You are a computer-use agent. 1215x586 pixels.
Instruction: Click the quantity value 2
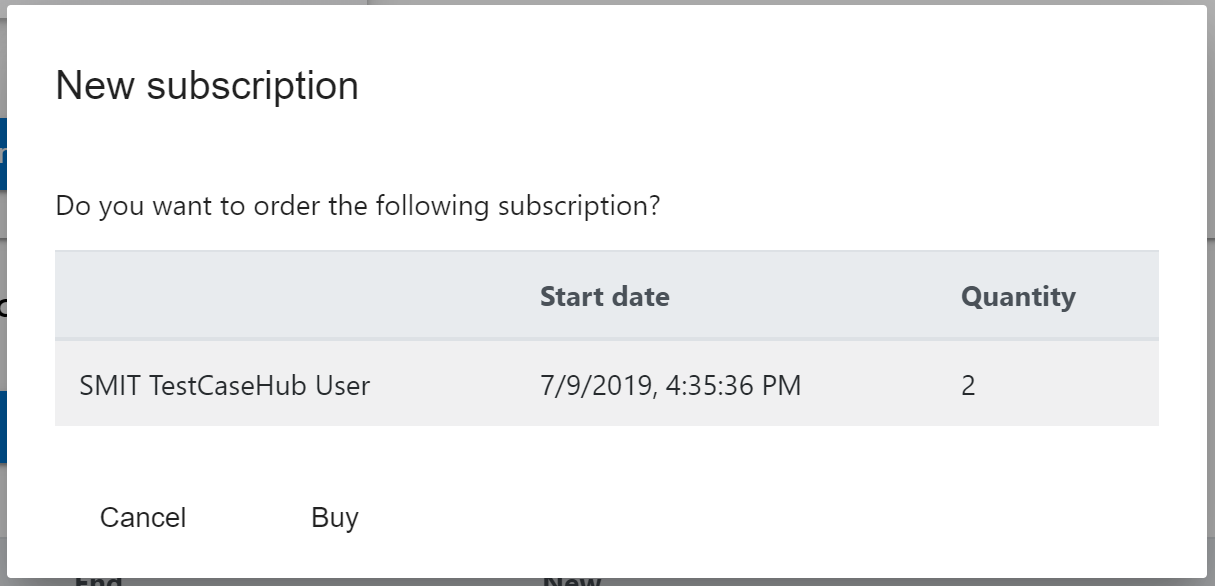pos(968,385)
